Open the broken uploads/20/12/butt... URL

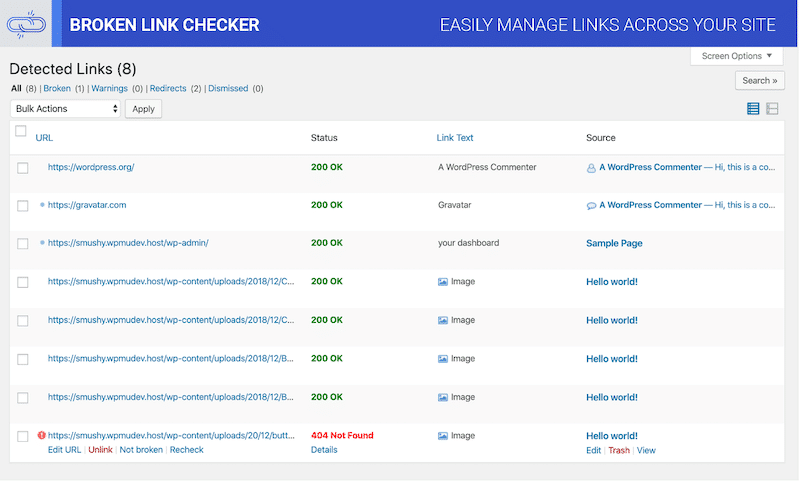[171, 436]
